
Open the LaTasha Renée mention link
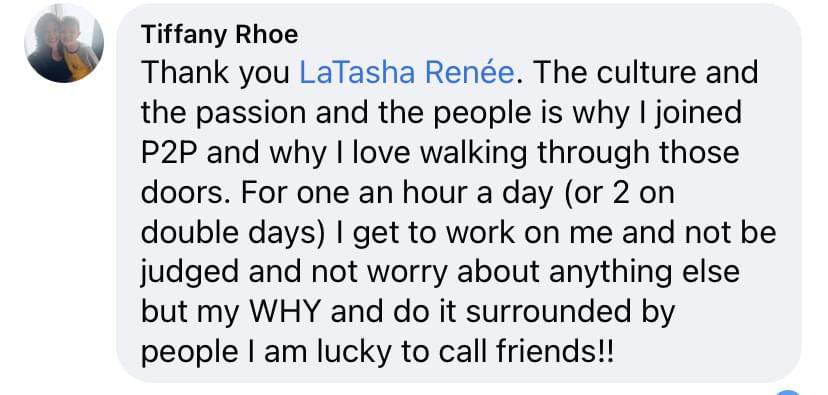(407, 73)
